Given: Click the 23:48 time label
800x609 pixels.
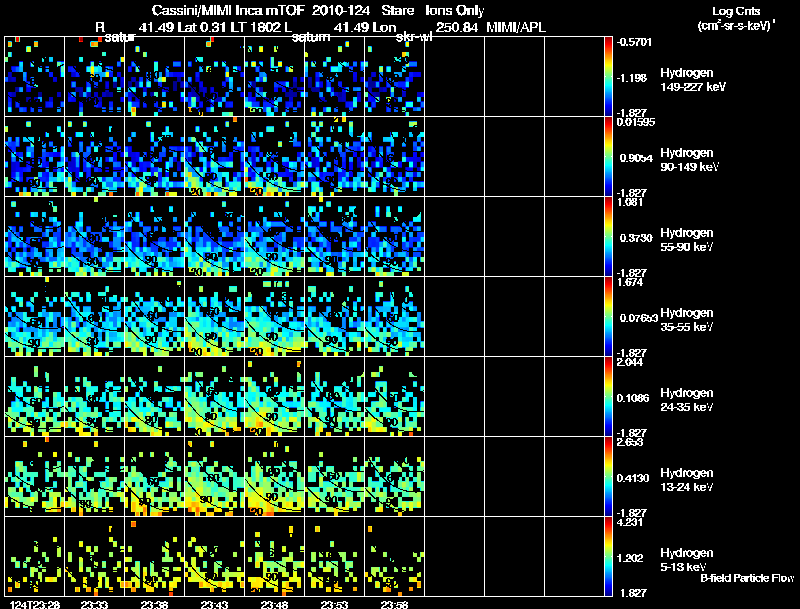Looking at the screenshot, I should [x=274, y=605].
